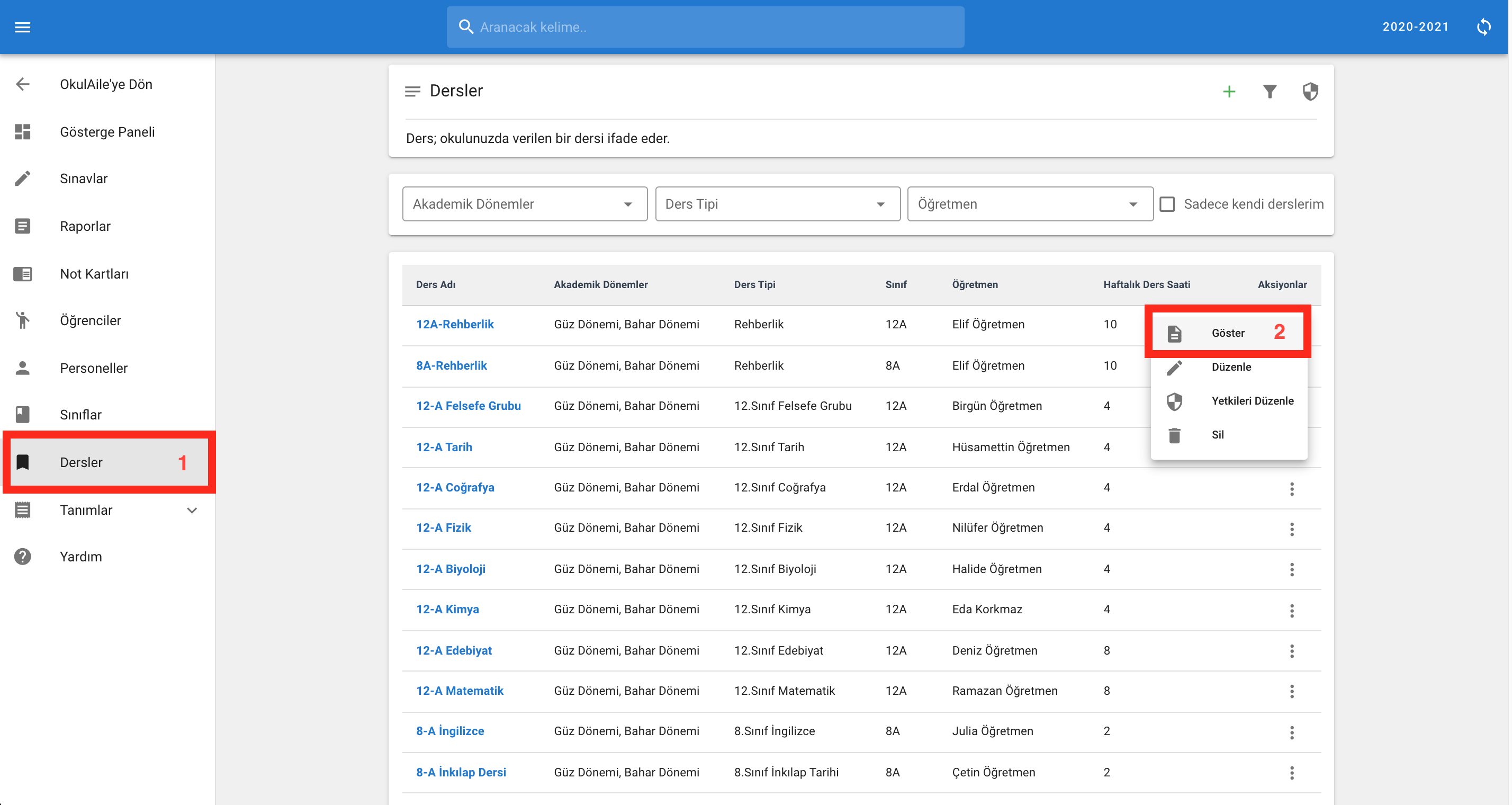
Task: Expand the Tanımlar chevron in the sidebar
Action: click(191, 510)
